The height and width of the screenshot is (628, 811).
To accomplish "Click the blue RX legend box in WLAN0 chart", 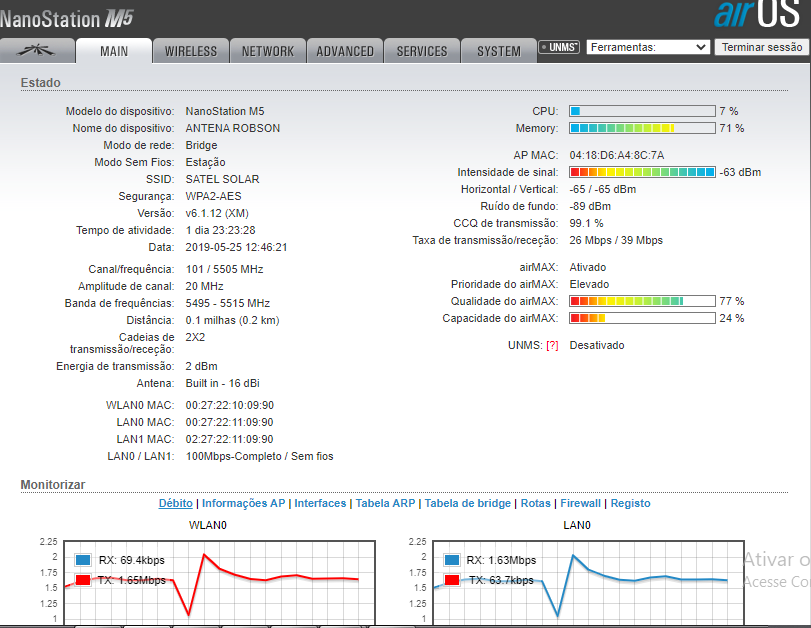I will (x=83, y=560).
